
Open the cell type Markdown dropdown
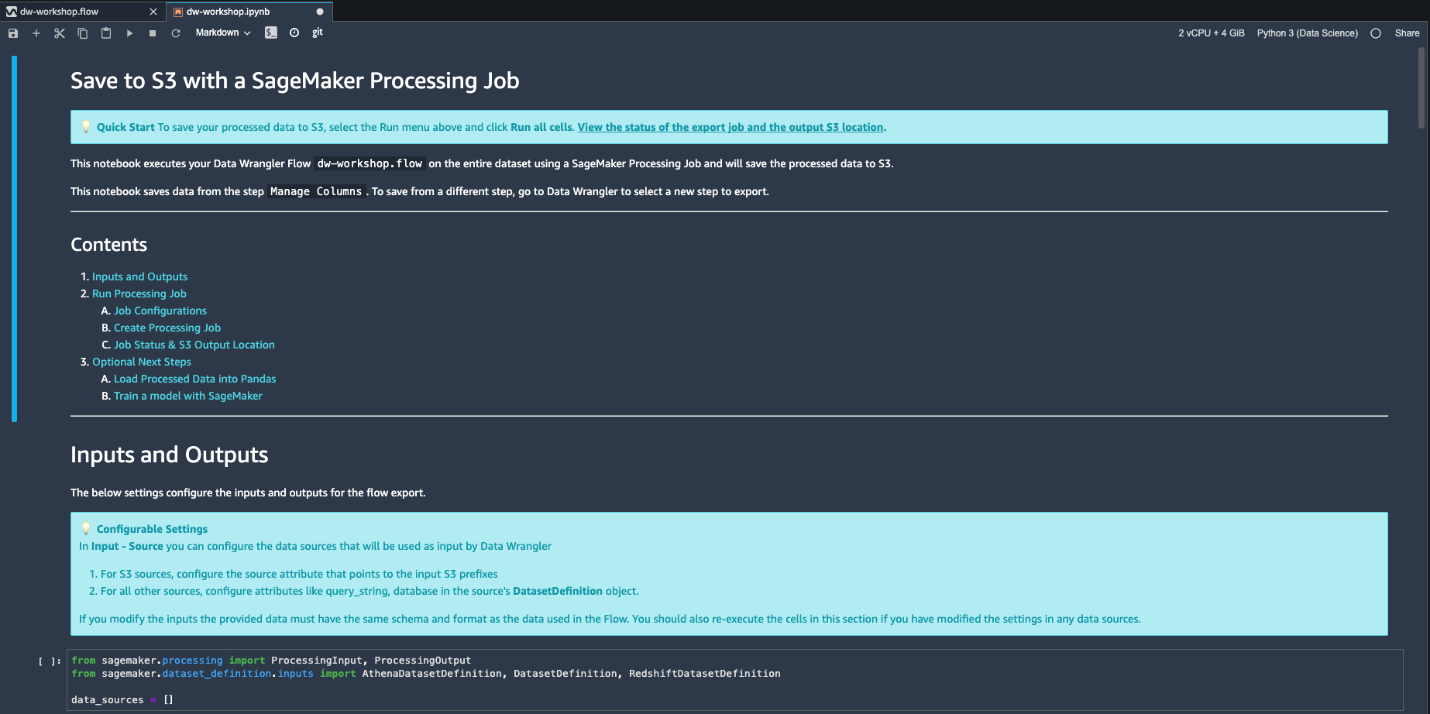tap(223, 33)
